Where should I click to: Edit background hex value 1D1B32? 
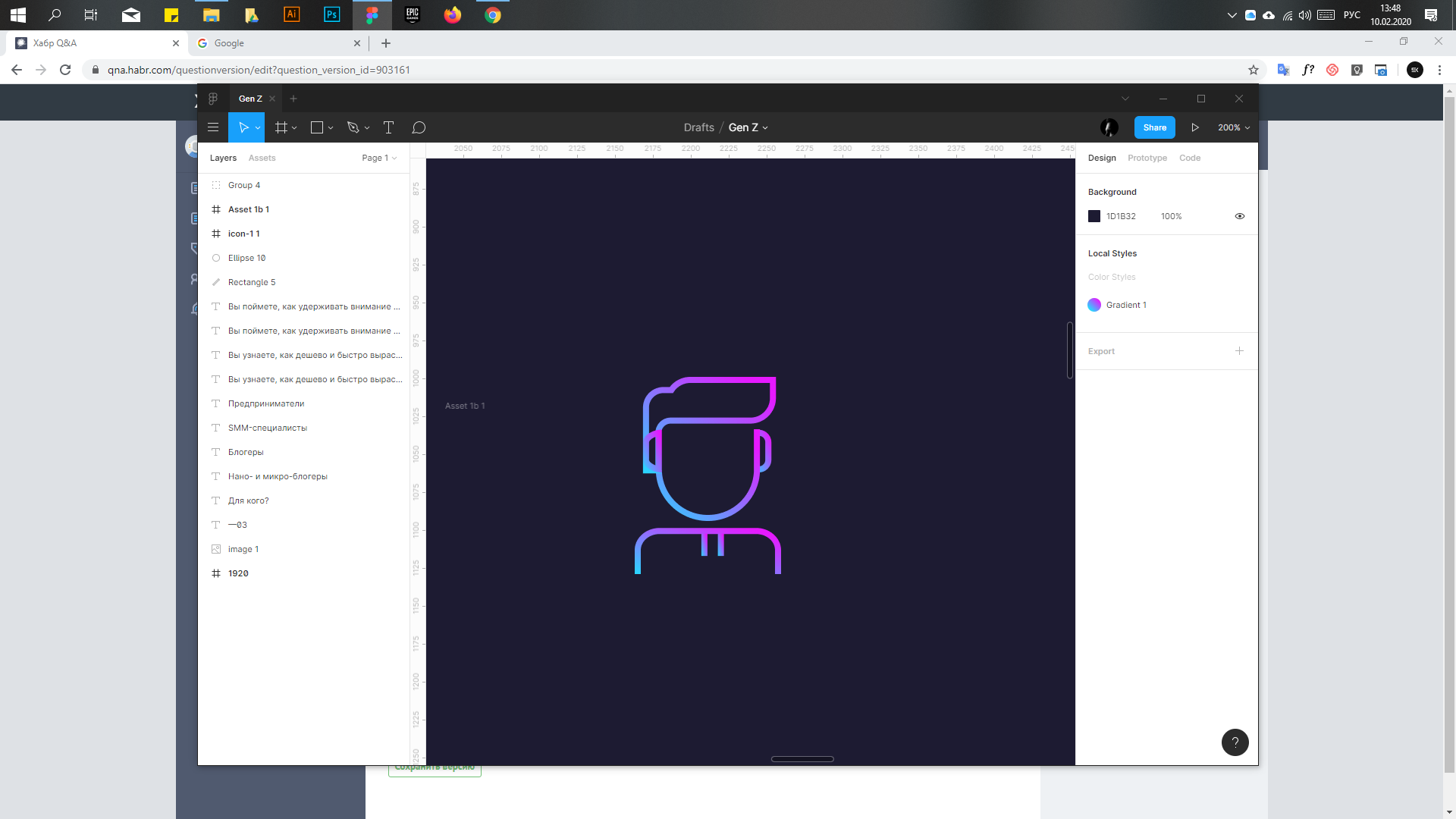tap(1121, 216)
